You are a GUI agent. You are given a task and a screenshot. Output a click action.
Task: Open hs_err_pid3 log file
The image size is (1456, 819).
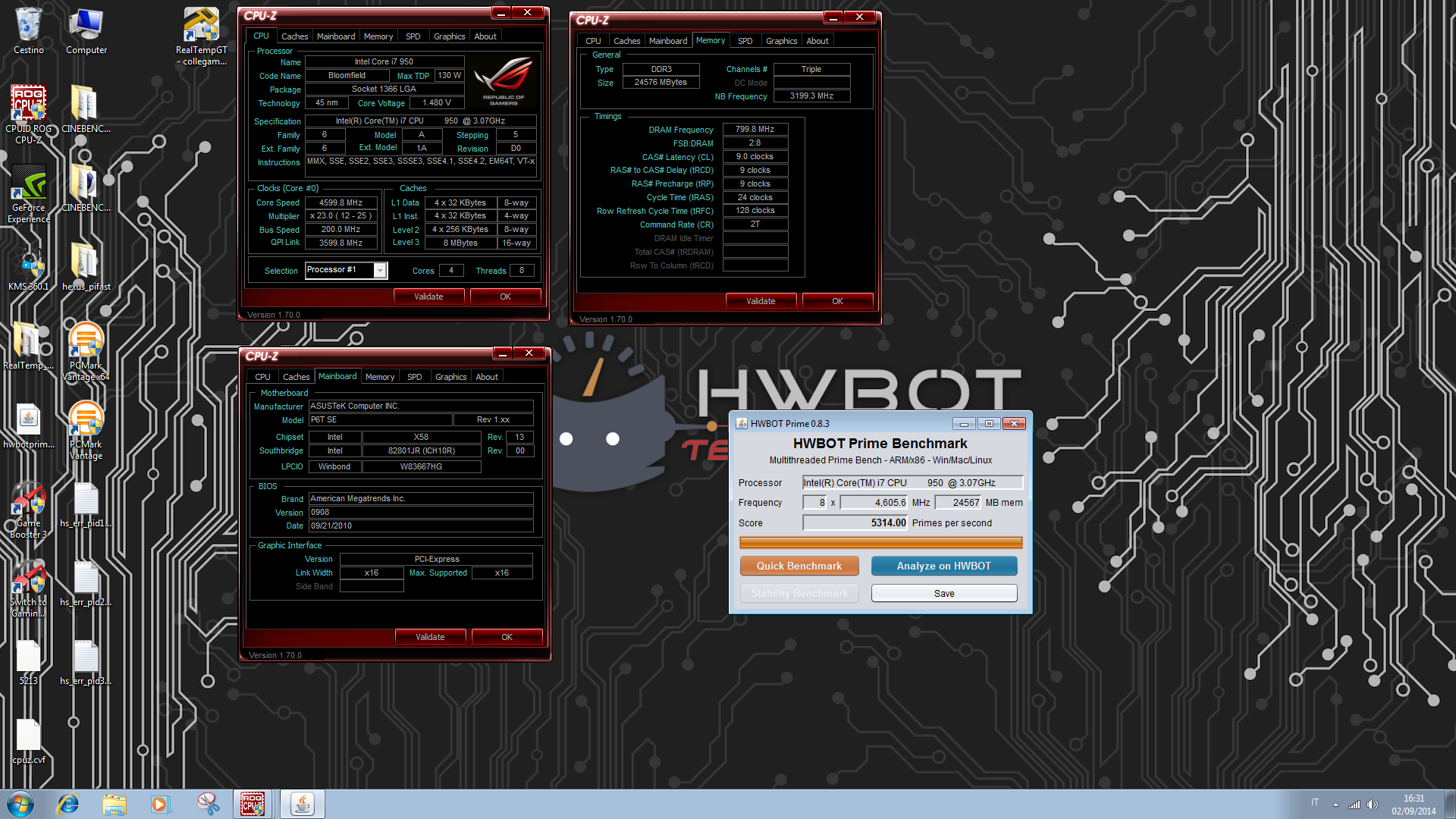86,662
